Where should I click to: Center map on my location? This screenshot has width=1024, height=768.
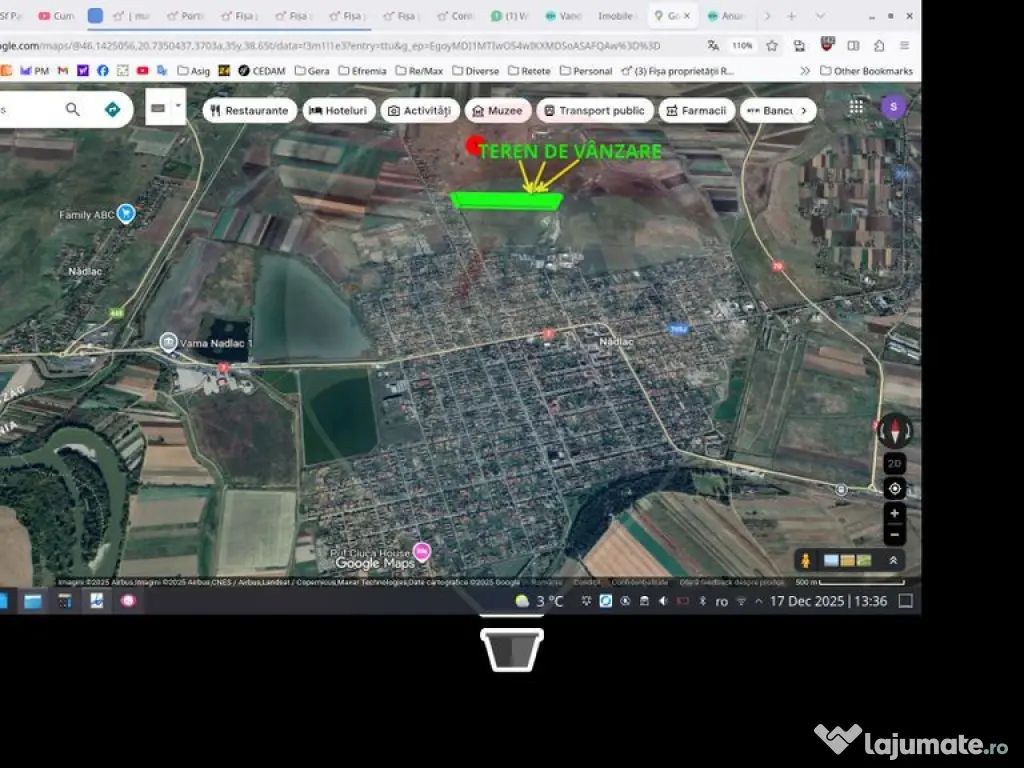point(894,488)
